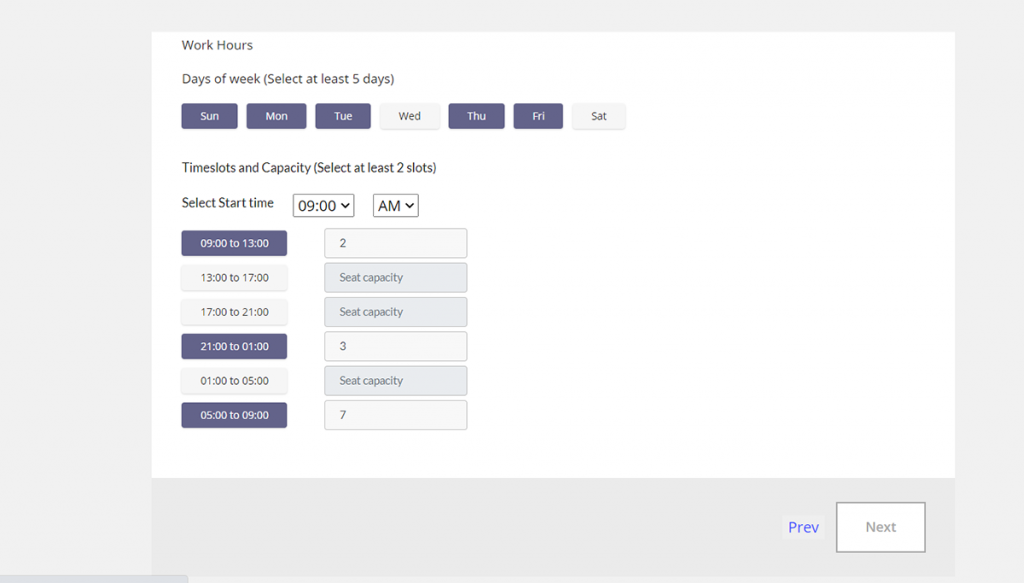Deselect the 21:00 to 01:00 timeslot
The image size is (1024, 583).
(x=234, y=346)
